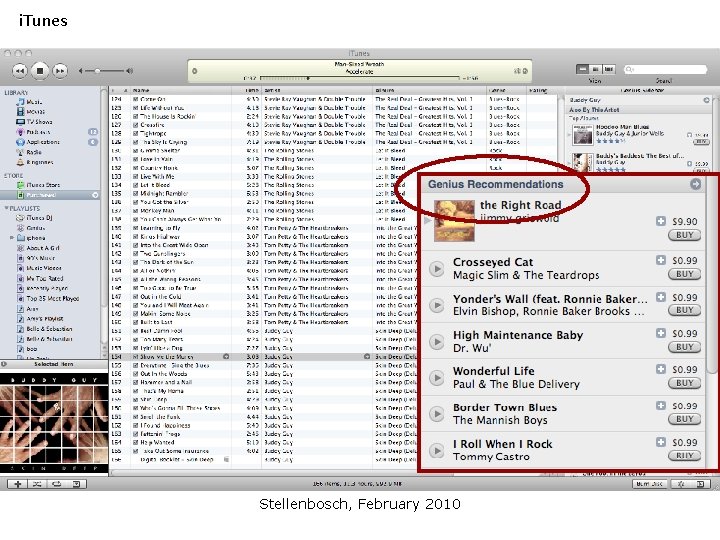Viewport: 720px width, 540px height.
Task: Uncheck the Love In Vain checkbox
Action: pyautogui.click(x=136, y=159)
